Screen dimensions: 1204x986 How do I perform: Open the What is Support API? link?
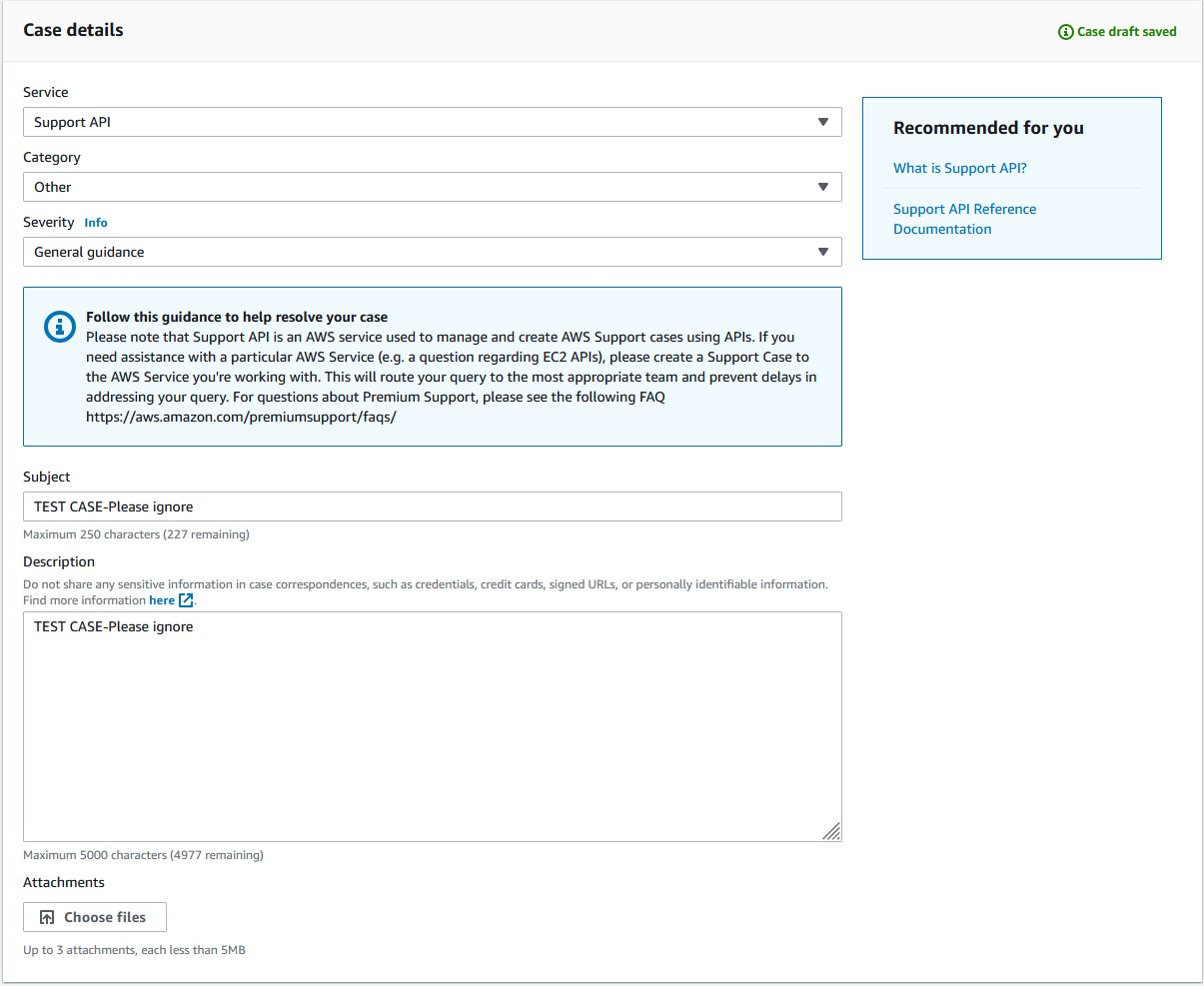(959, 168)
